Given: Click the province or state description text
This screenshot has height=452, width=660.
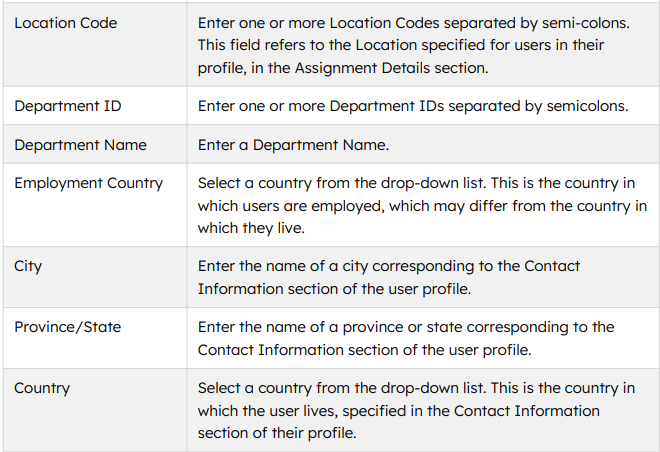Looking at the screenshot, I should click(x=406, y=338).
